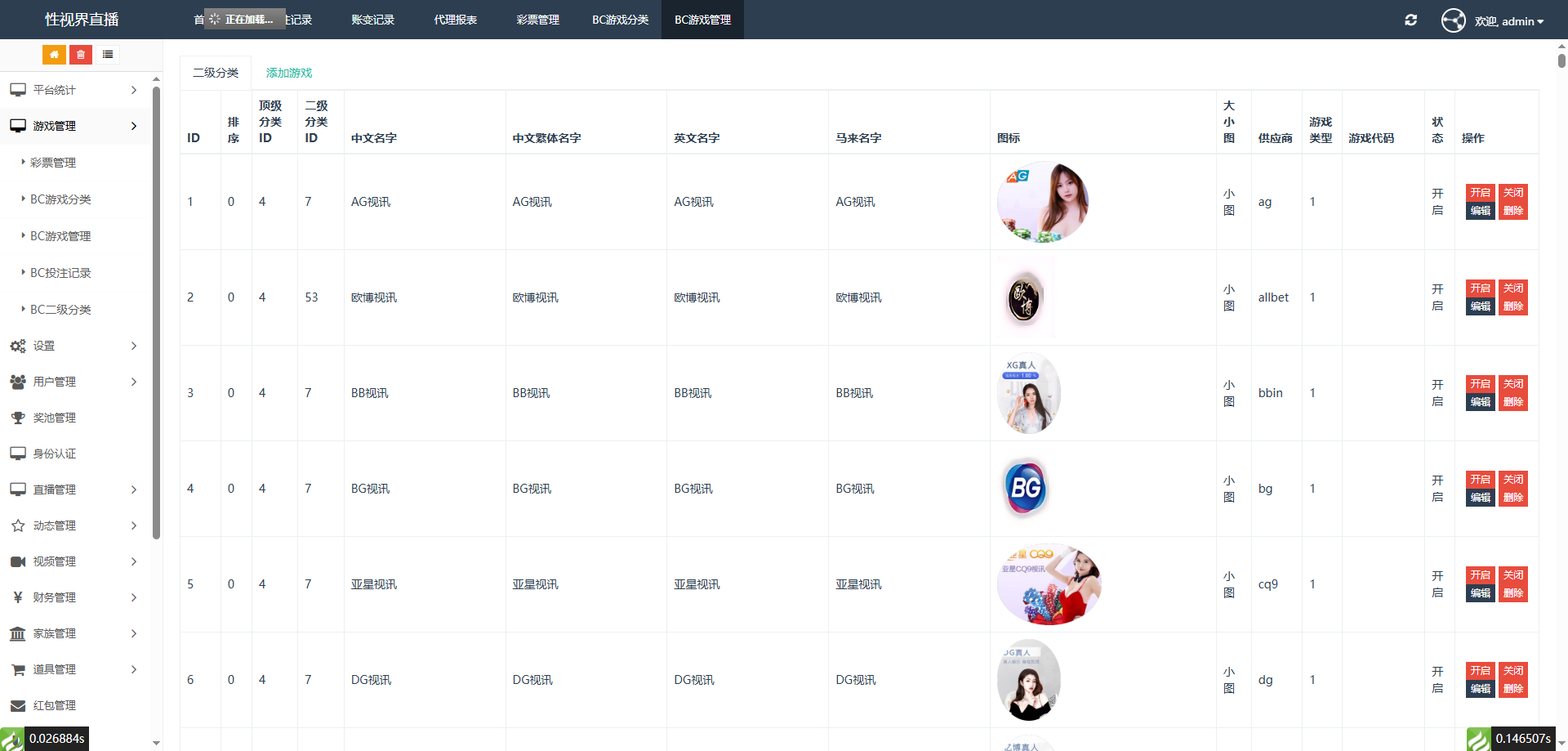Click 删除 button for DG视讯 row
The image size is (1568, 751).
(x=1512, y=689)
